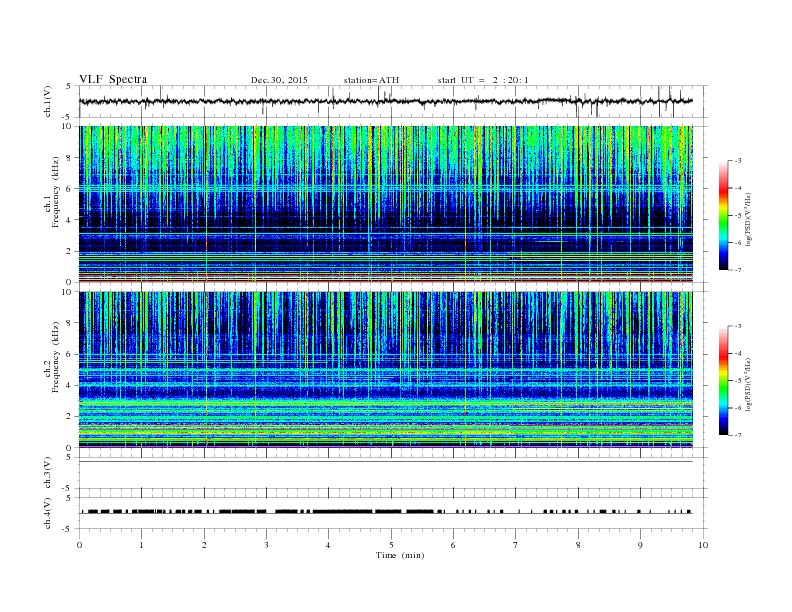This screenshot has height=612, width=792.
Task: Click the ch.1 spectrogram "8" kHz tick label
Action: click(70, 158)
